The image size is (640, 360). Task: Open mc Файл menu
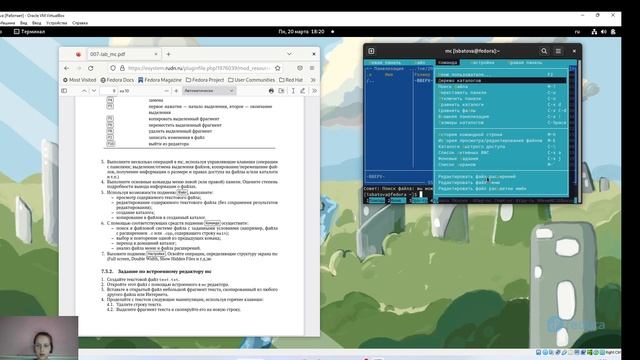(420, 62)
